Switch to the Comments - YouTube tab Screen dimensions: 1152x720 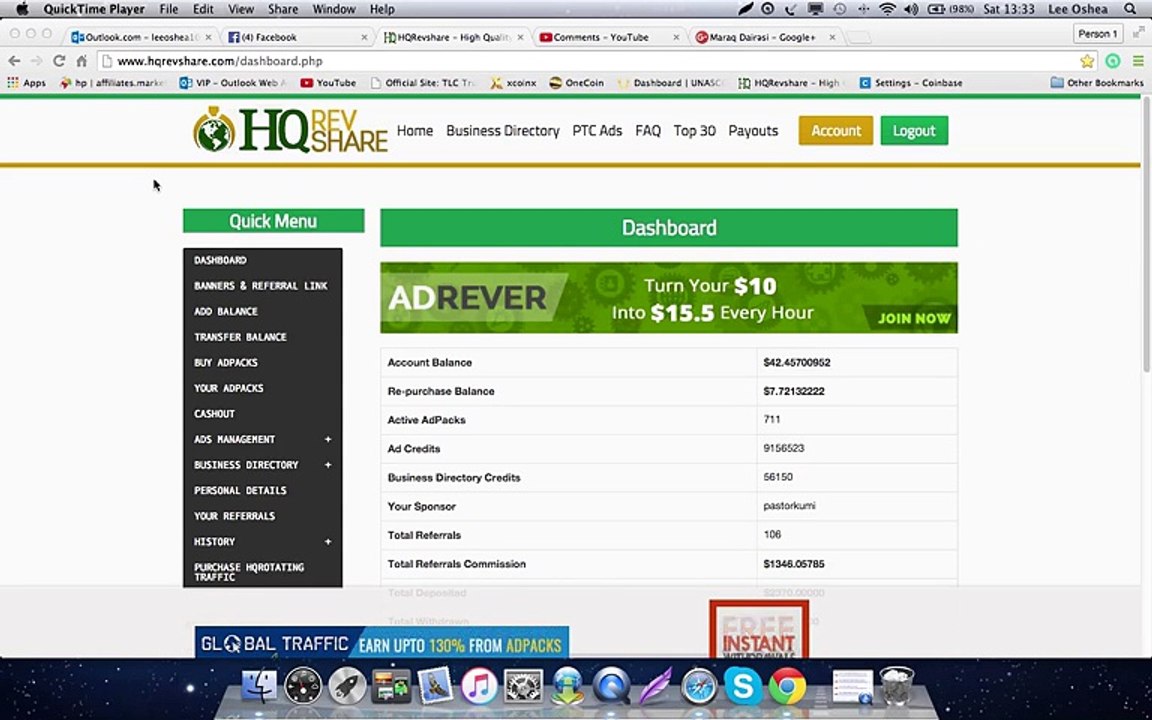click(608, 37)
